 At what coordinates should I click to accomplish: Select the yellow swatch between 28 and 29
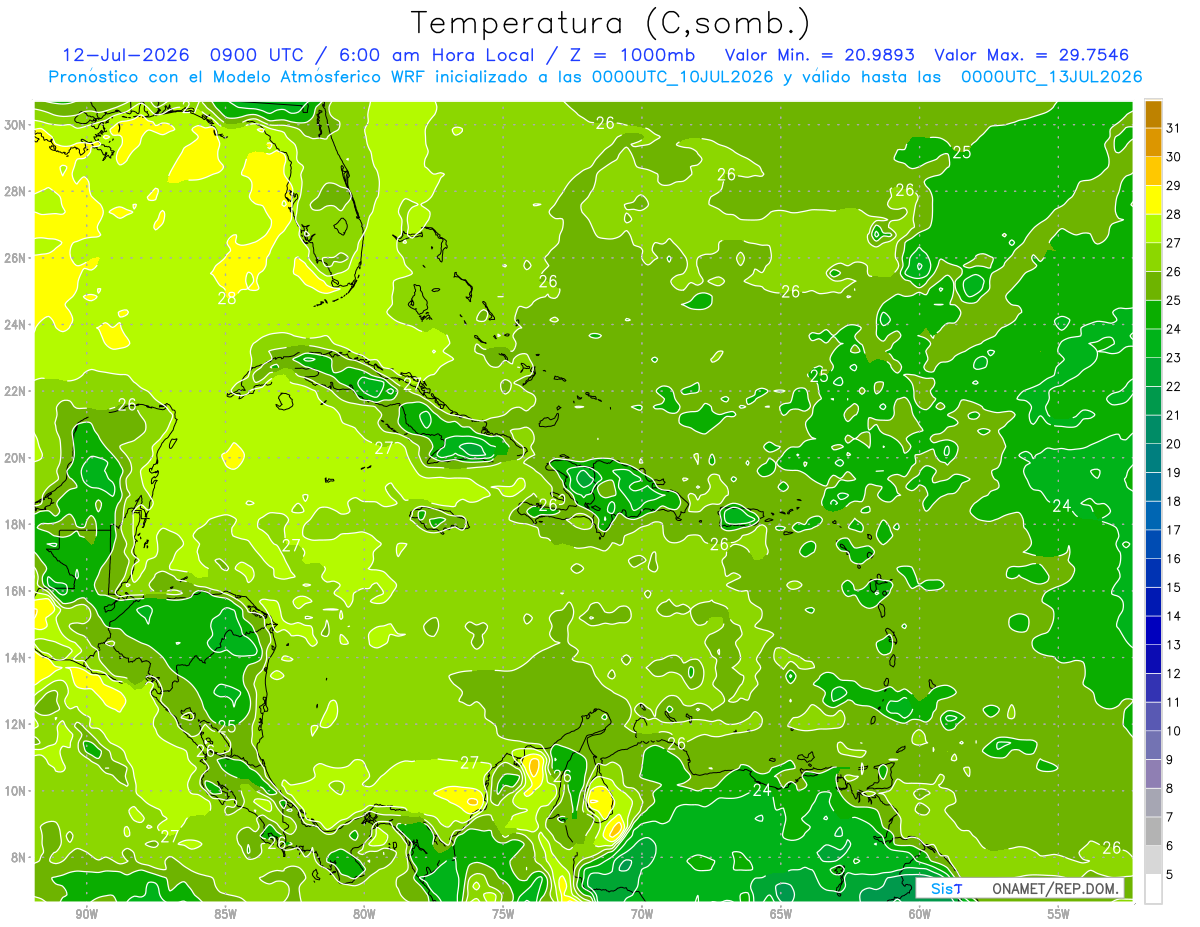pyautogui.click(x=1153, y=200)
